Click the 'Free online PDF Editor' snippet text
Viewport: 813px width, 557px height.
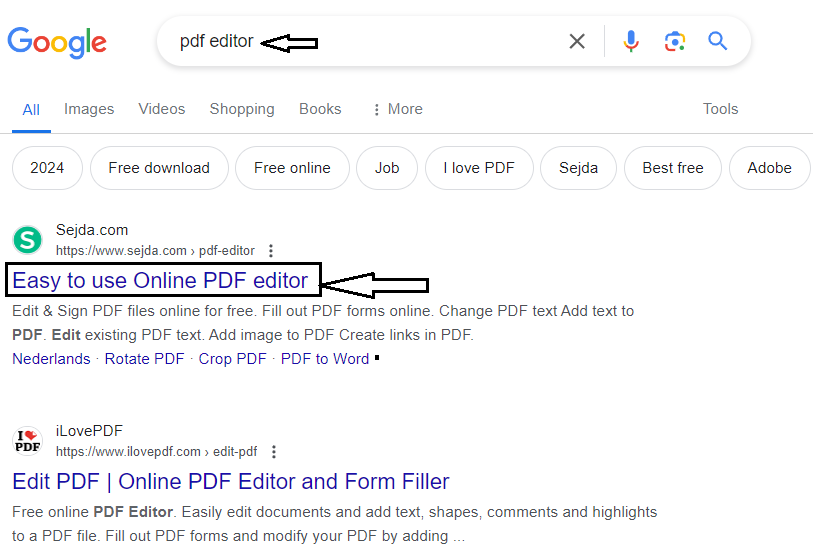tap(334, 524)
